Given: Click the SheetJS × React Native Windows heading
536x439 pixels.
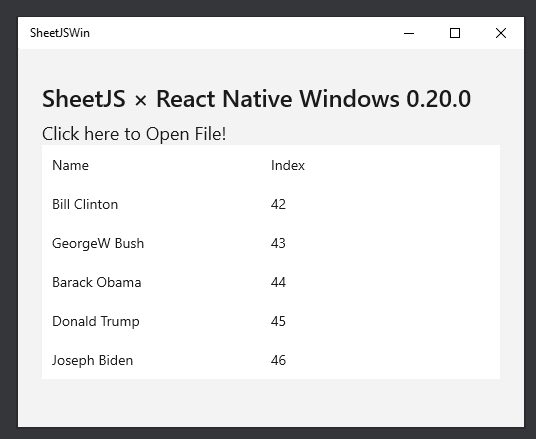Looking at the screenshot, I should click(256, 99).
